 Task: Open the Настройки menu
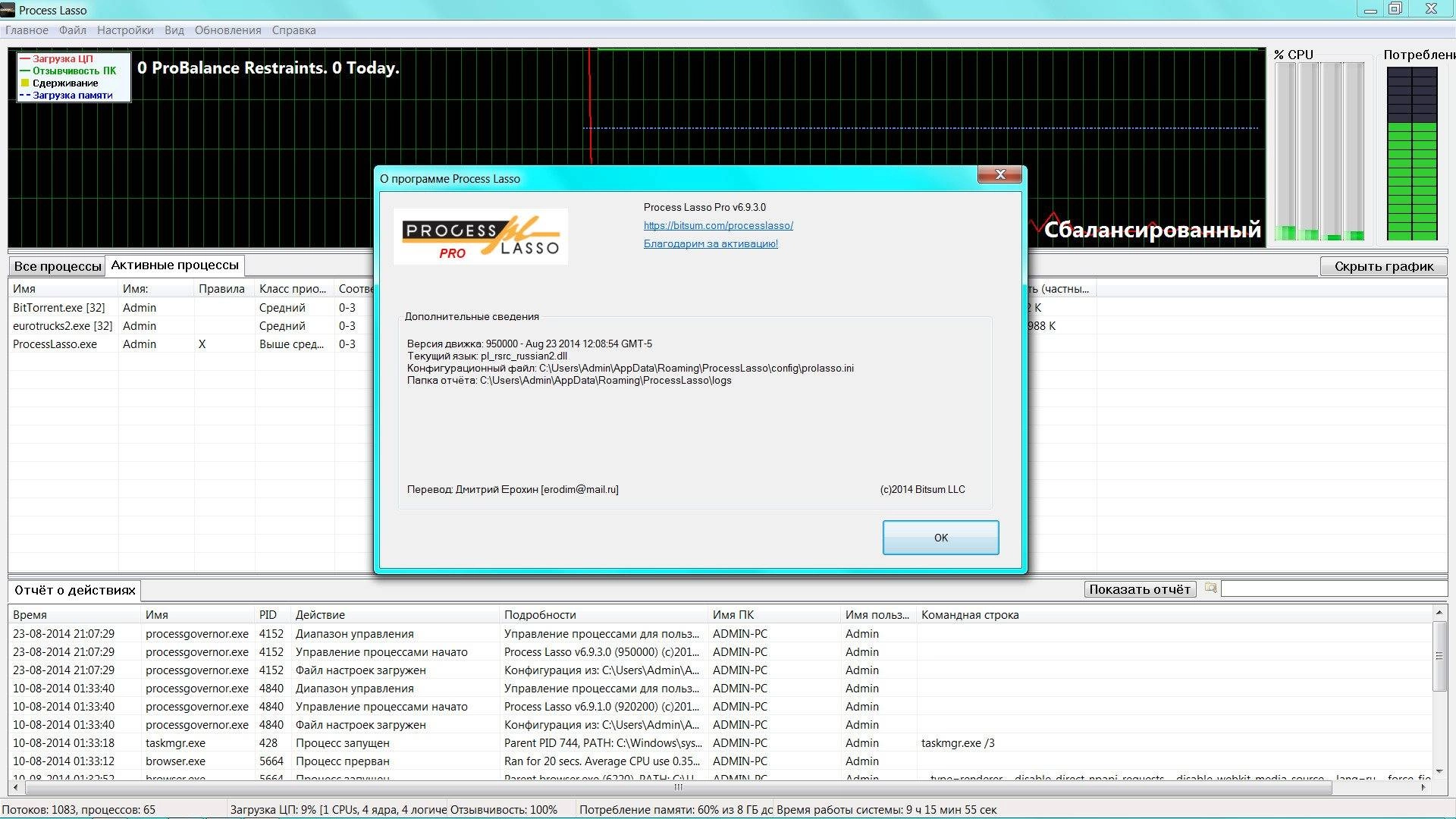point(125,30)
